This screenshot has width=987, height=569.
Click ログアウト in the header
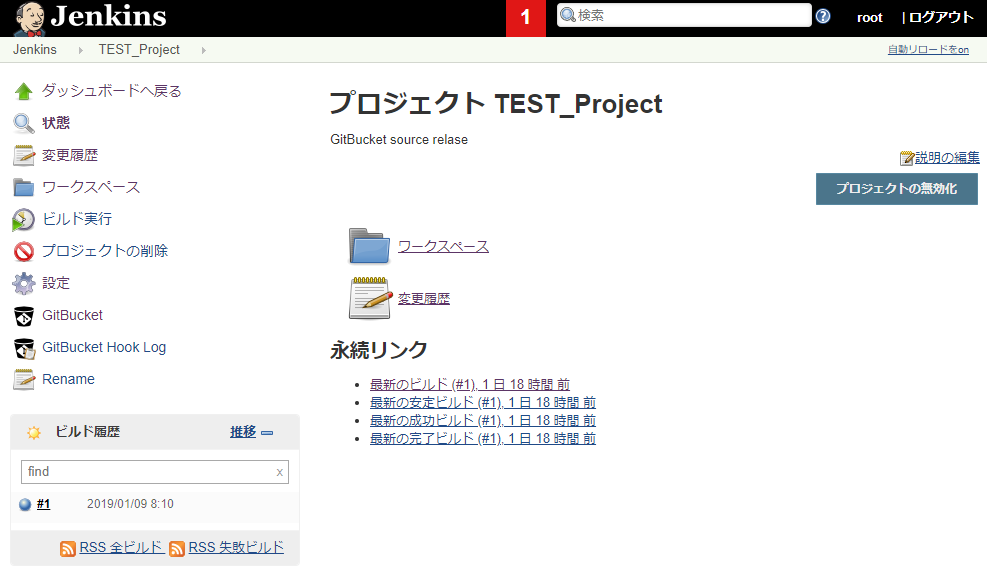coord(941,18)
